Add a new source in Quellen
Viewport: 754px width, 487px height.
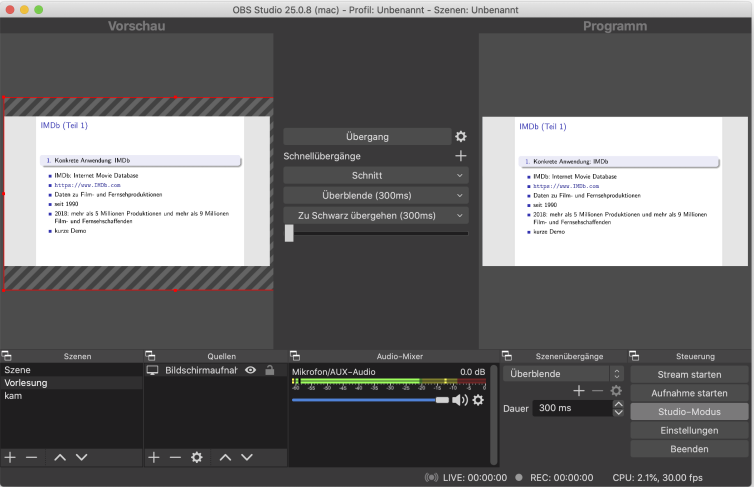click(x=154, y=457)
